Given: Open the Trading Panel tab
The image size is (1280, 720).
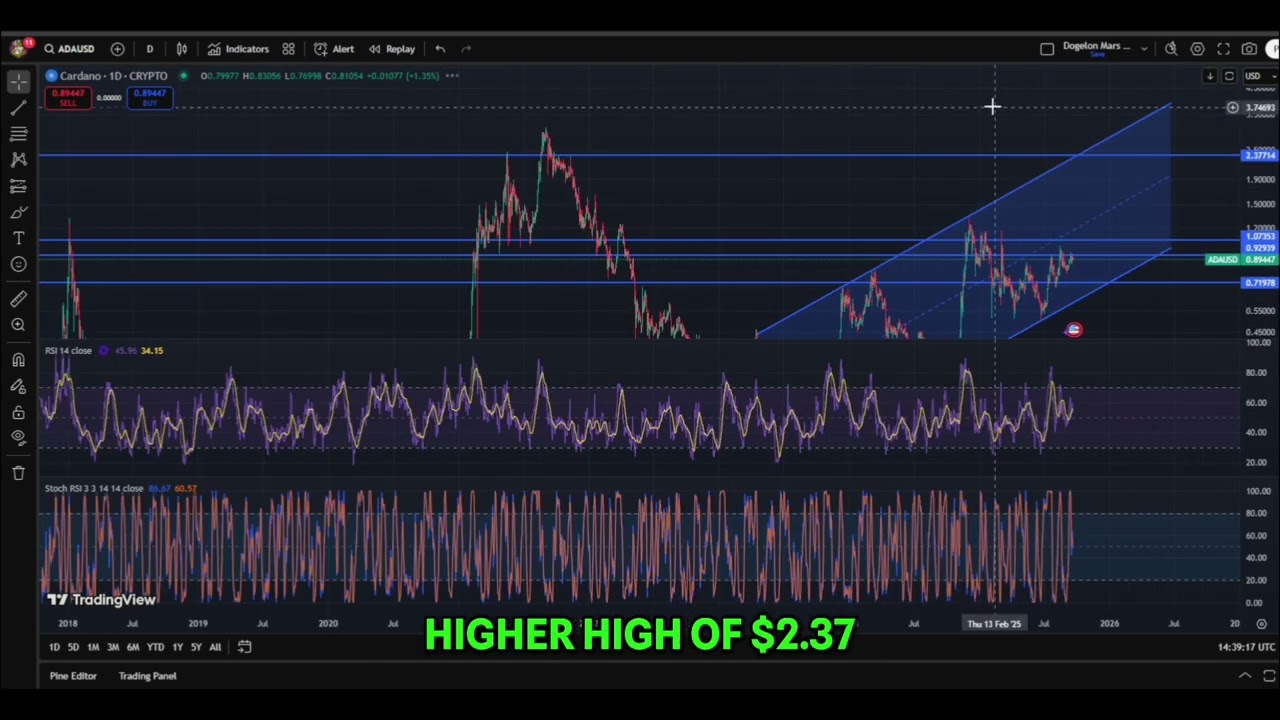Looking at the screenshot, I should pos(148,676).
